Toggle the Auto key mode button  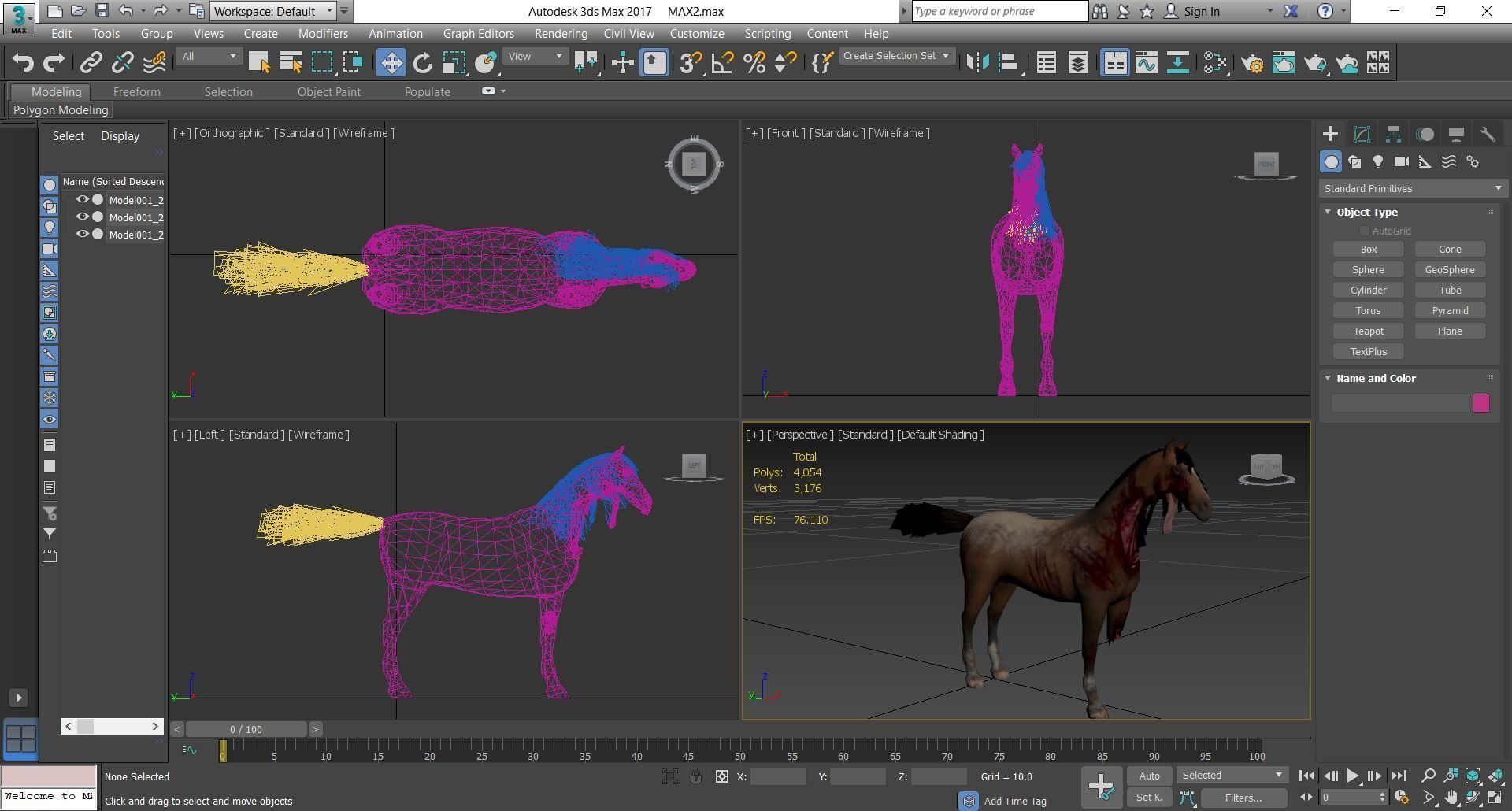pos(1149,776)
